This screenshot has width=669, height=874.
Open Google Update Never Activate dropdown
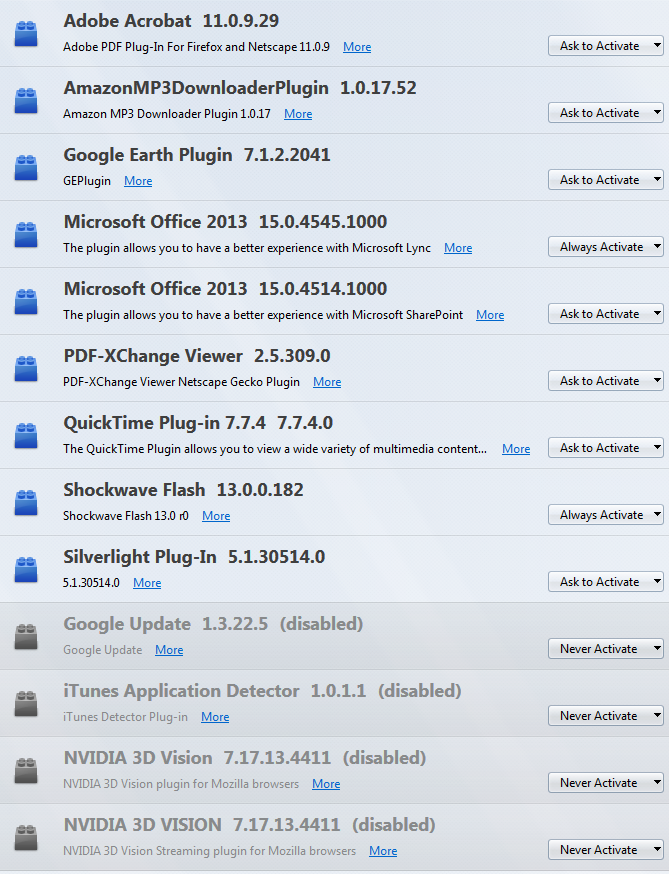(606, 649)
